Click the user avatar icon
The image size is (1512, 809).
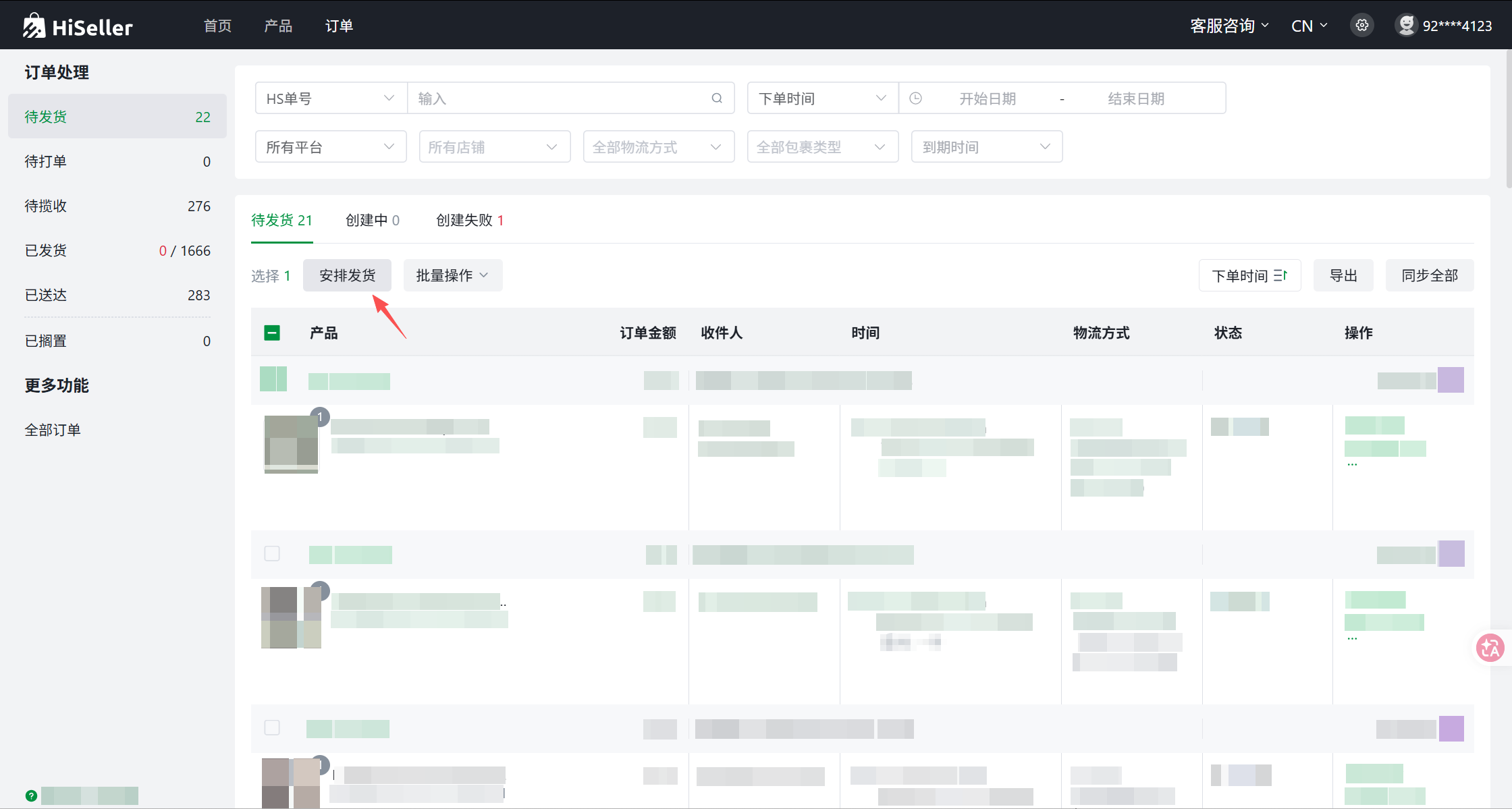tap(1406, 26)
